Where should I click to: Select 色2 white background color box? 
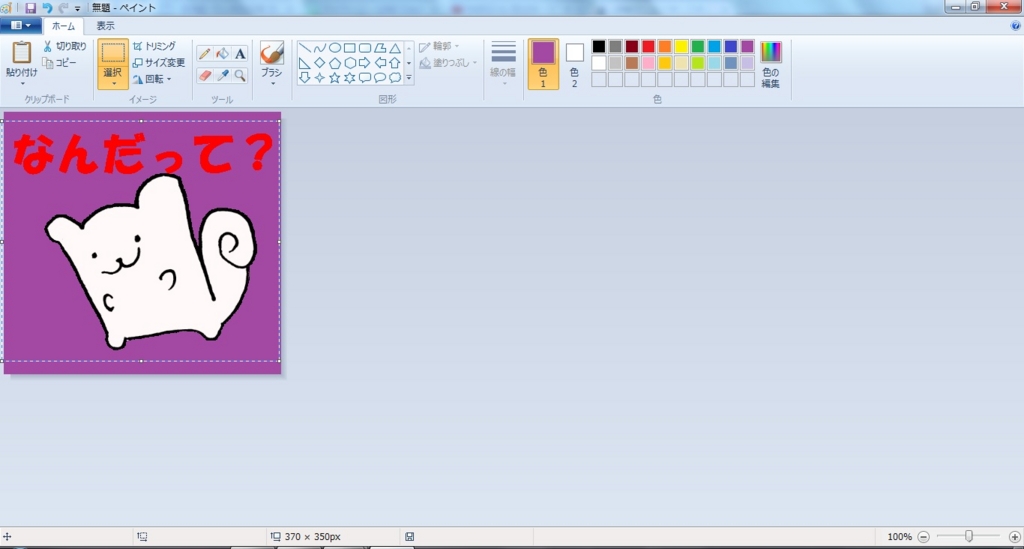pyautogui.click(x=575, y=65)
